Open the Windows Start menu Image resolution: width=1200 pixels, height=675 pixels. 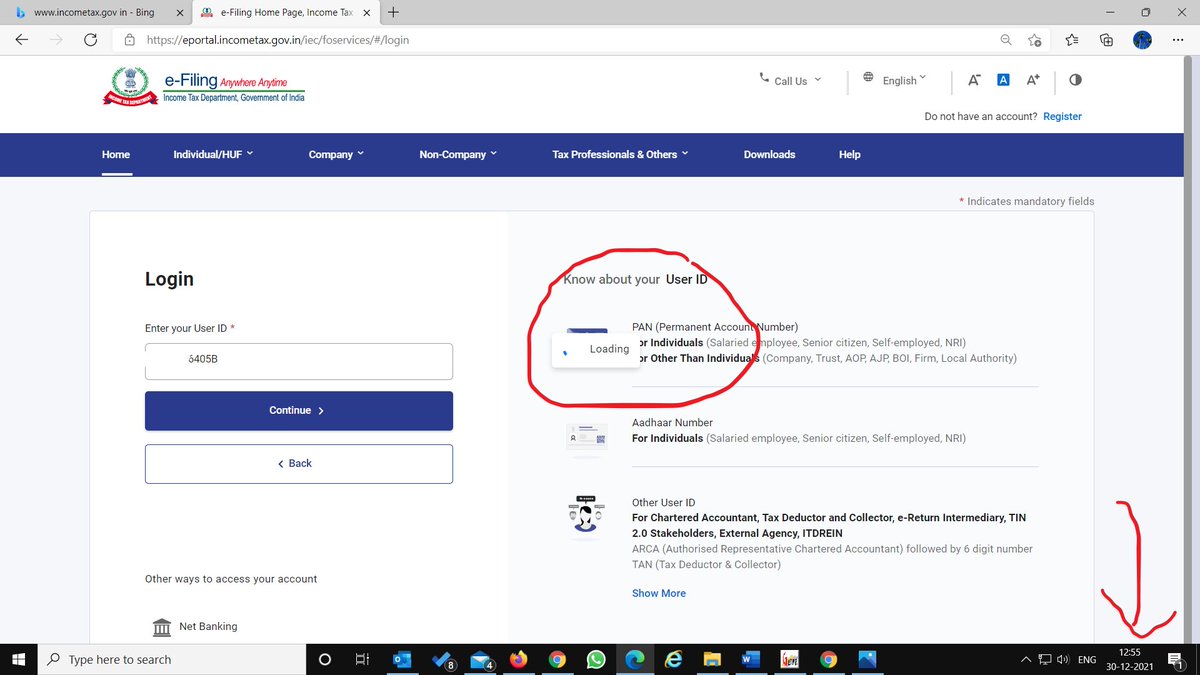tap(18, 659)
